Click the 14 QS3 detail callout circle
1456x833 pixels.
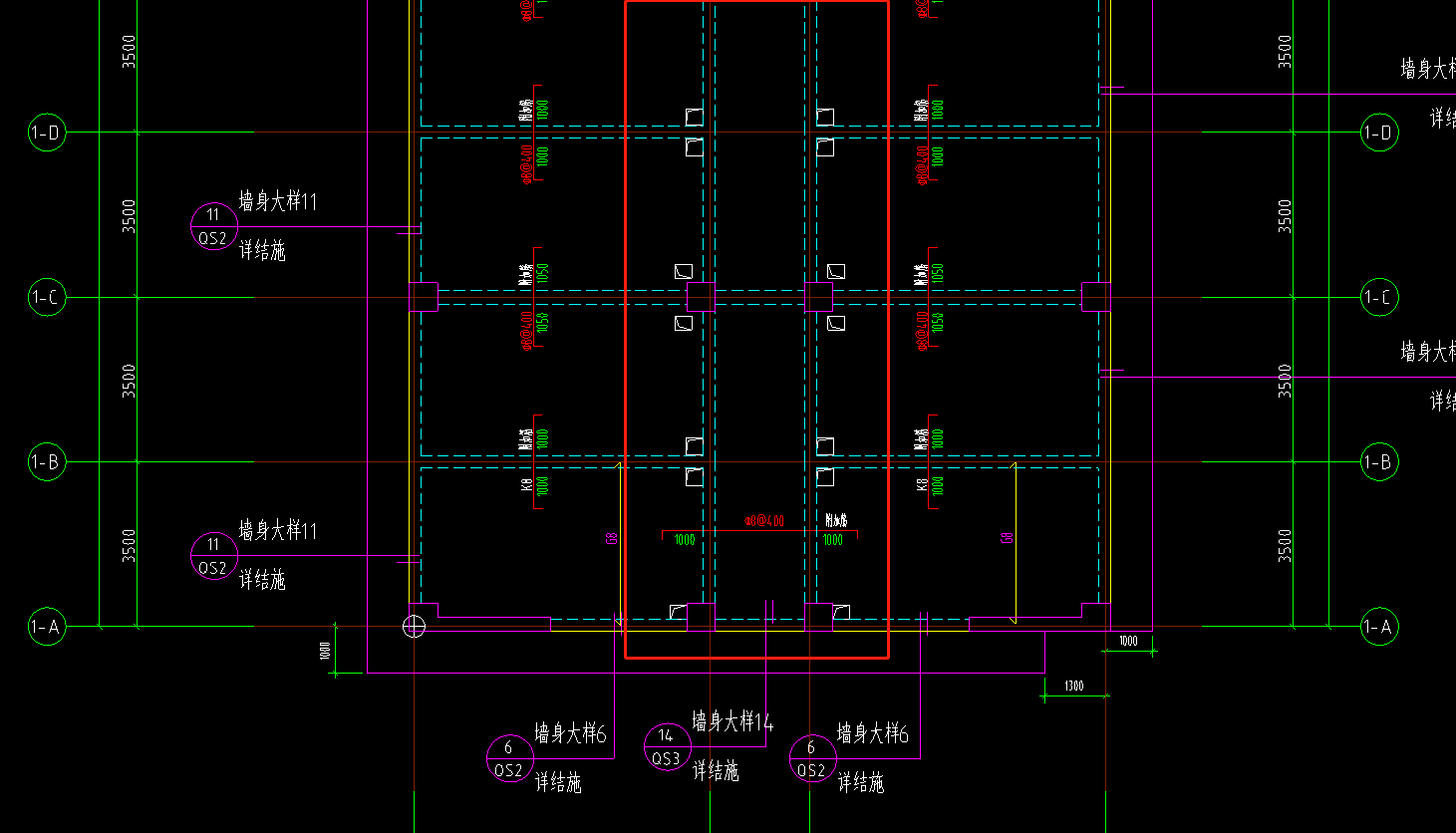pos(667,747)
